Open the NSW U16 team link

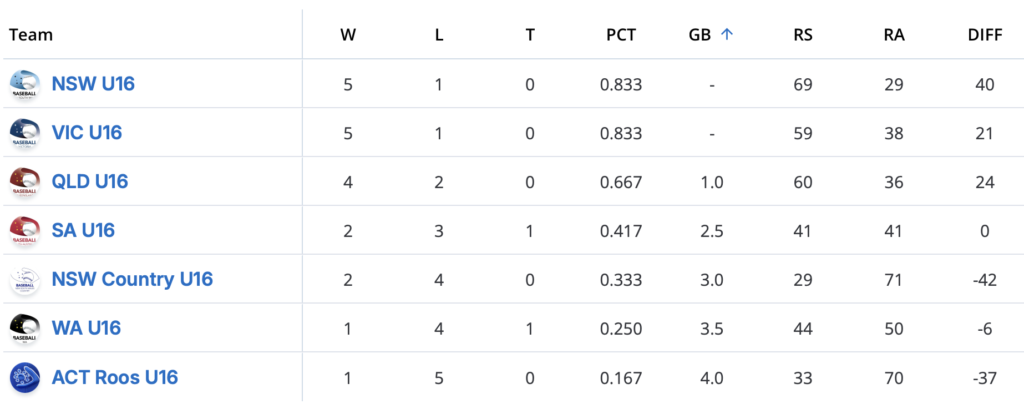click(93, 84)
